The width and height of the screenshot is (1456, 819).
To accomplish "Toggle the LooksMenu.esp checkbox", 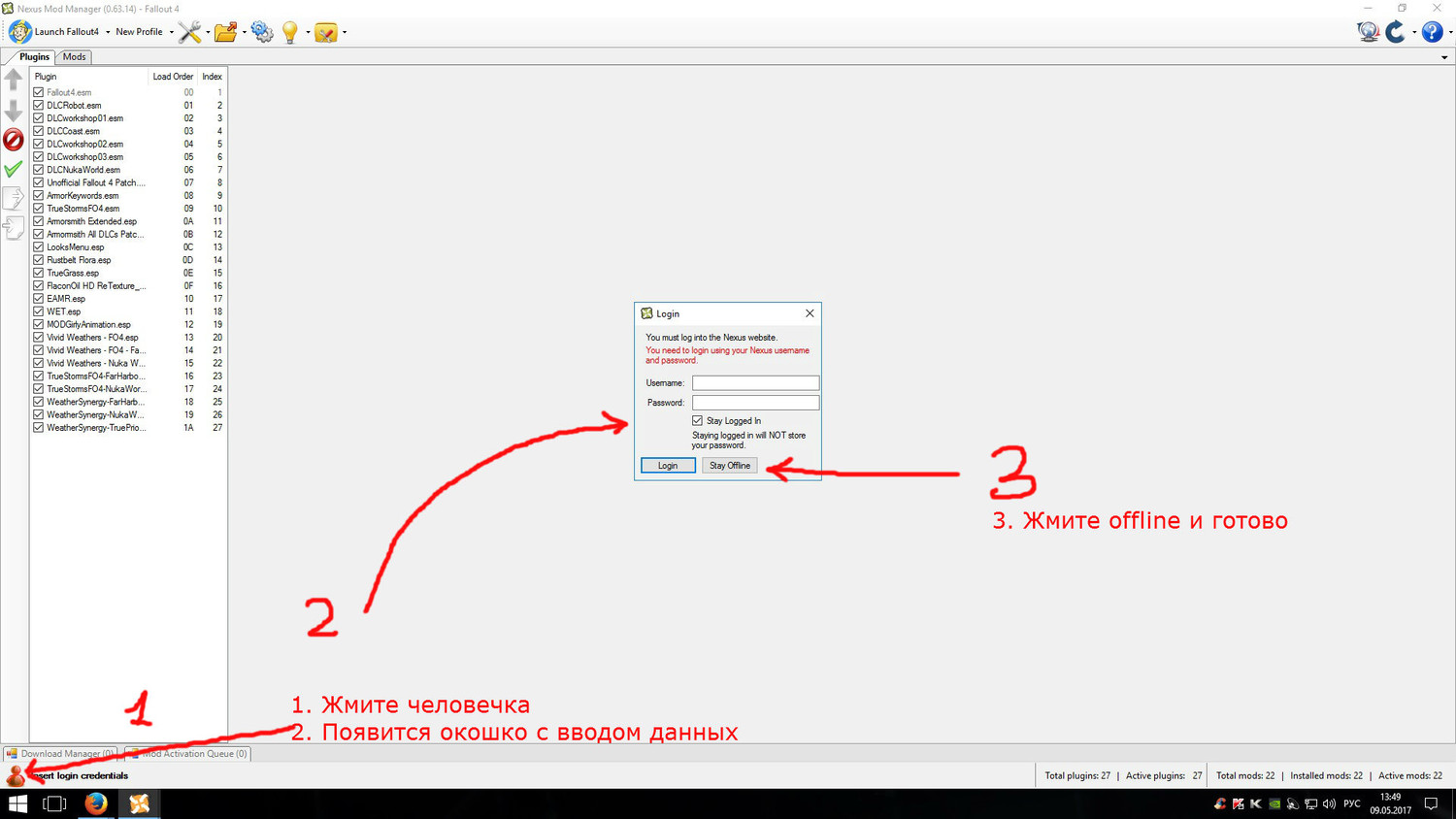I will click(39, 246).
